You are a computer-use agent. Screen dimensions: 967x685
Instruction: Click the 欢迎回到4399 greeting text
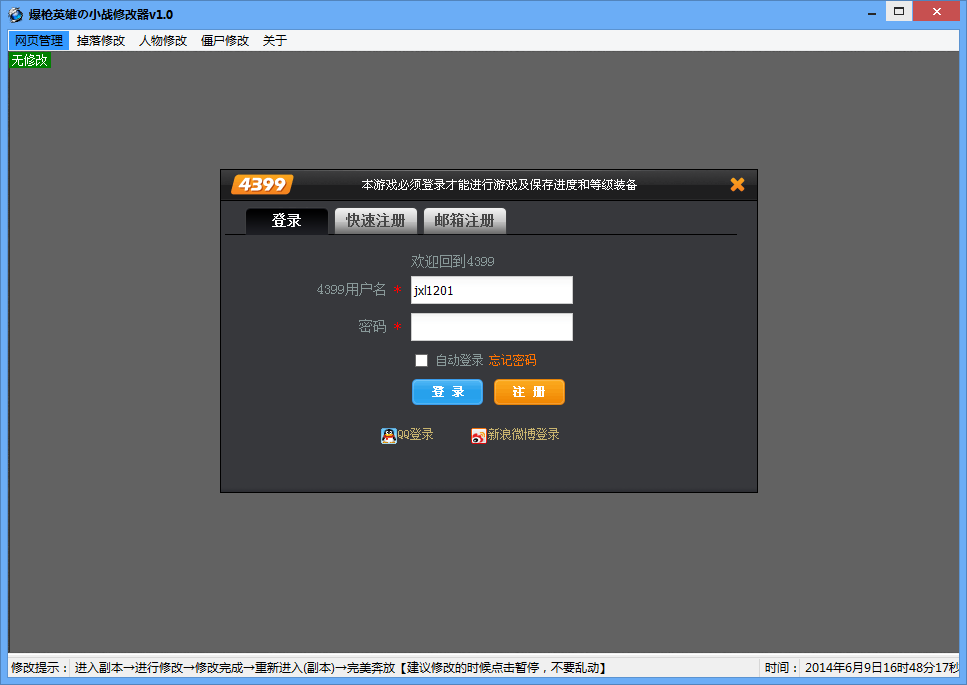click(453, 261)
